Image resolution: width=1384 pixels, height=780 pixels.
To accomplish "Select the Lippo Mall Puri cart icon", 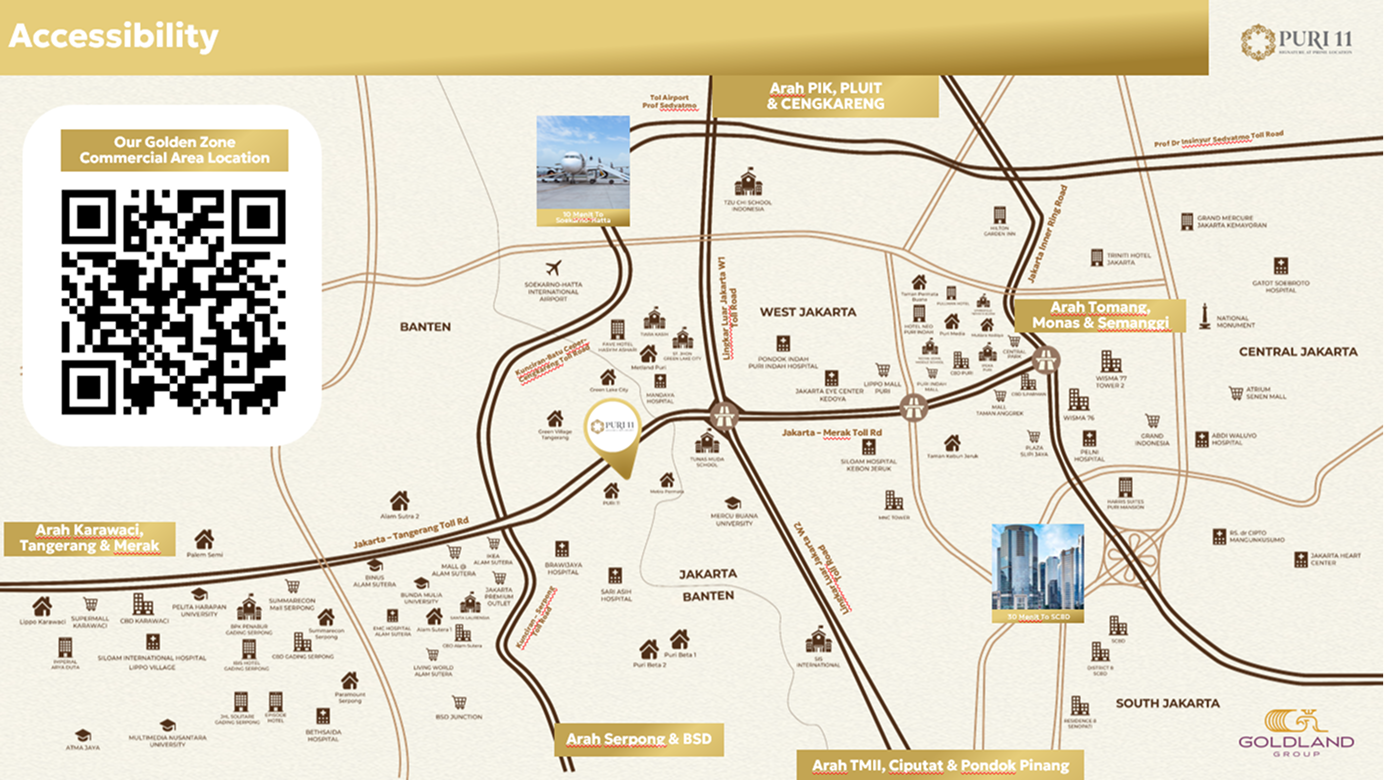I will tap(882, 370).
